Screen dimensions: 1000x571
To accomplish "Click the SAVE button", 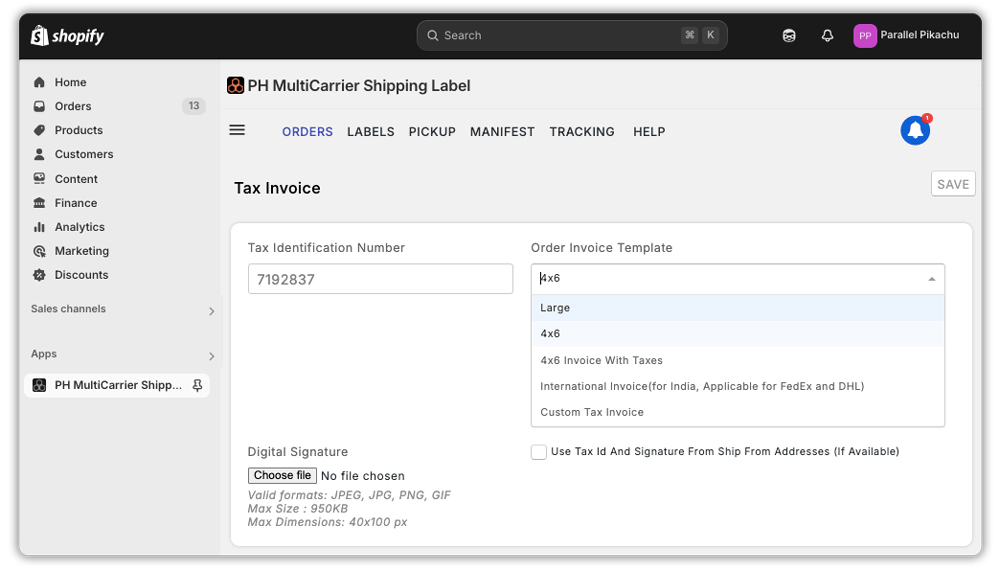I will 953,184.
